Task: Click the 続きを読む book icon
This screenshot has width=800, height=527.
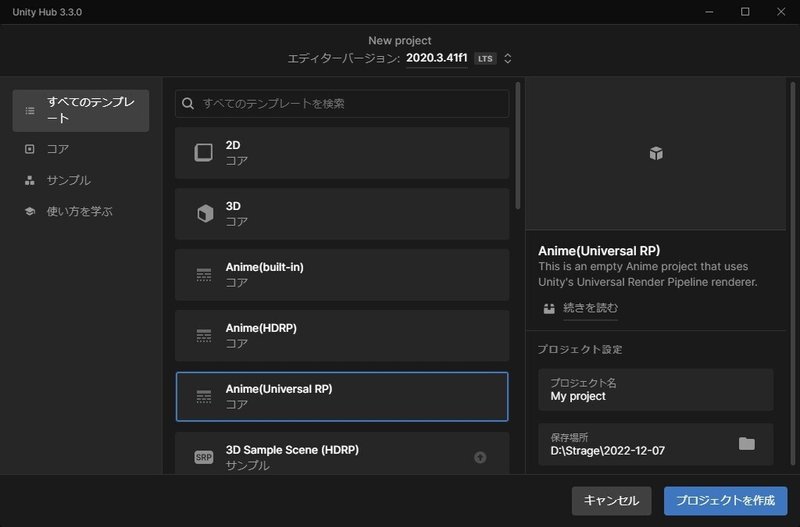Action: (x=549, y=308)
